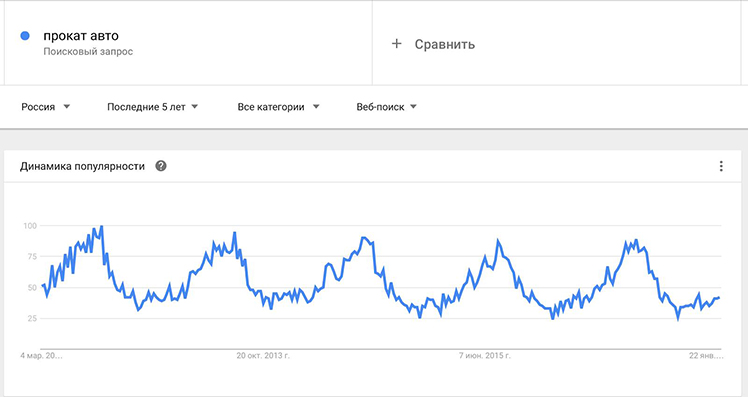Click the 4 мар. start date label
Screen dimensions: 748x397
click(x=41, y=355)
